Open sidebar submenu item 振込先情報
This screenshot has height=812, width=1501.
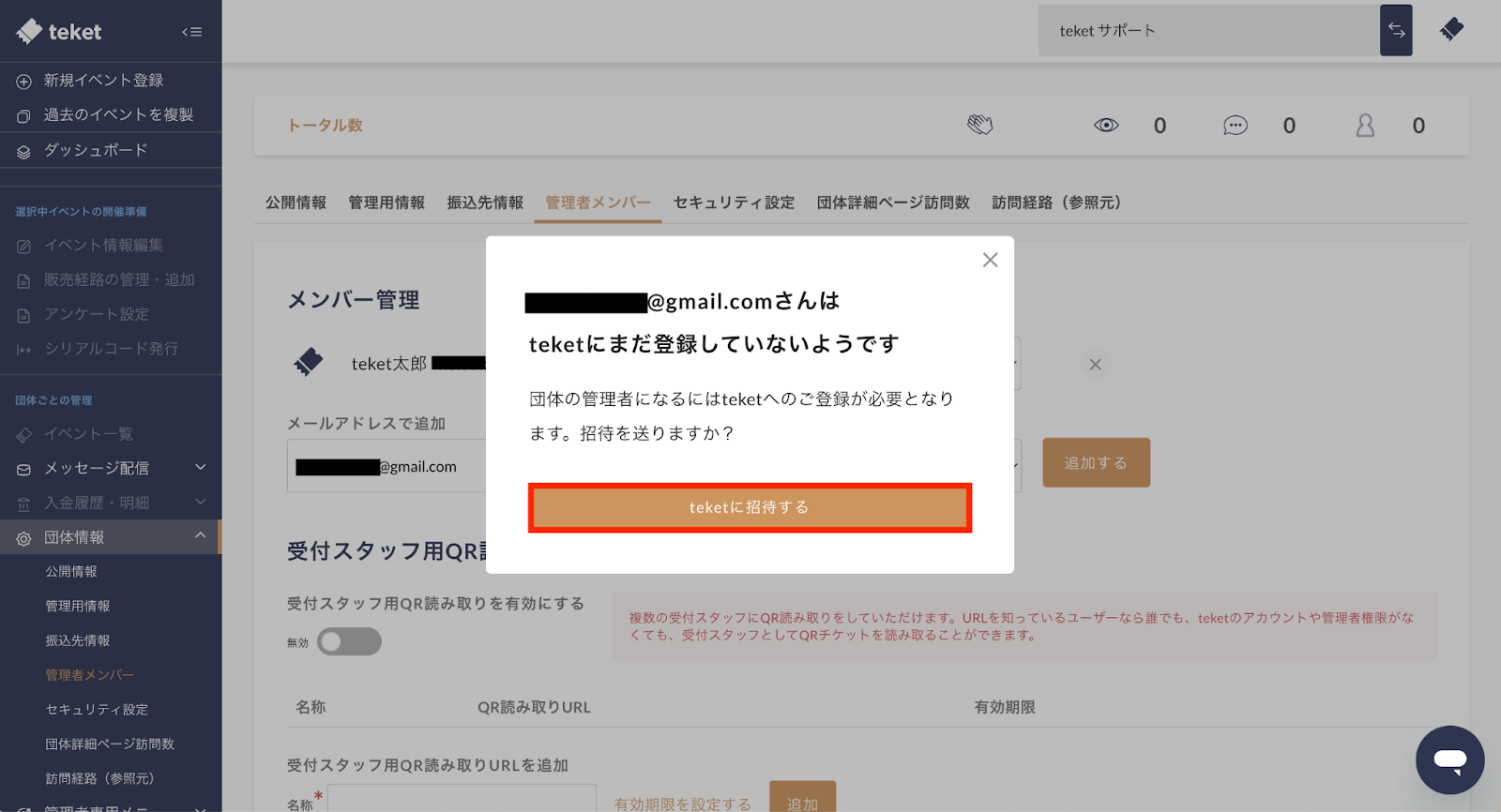coord(78,640)
